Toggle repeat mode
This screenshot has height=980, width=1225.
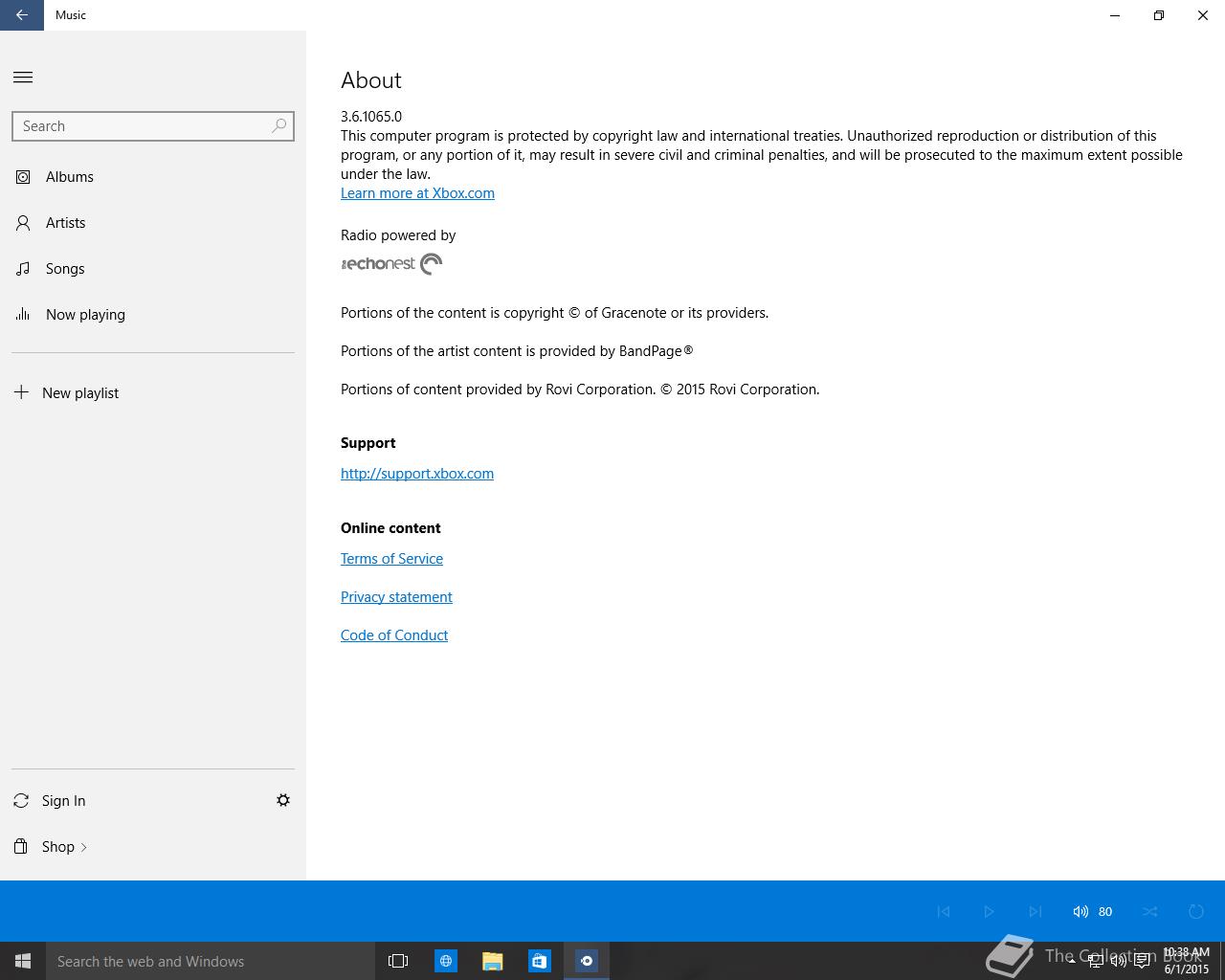(1195, 911)
